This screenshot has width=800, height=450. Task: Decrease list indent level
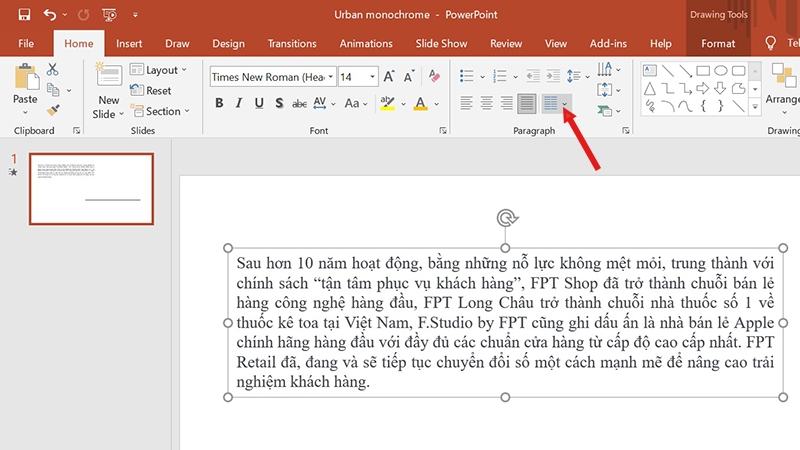[533, 76]
